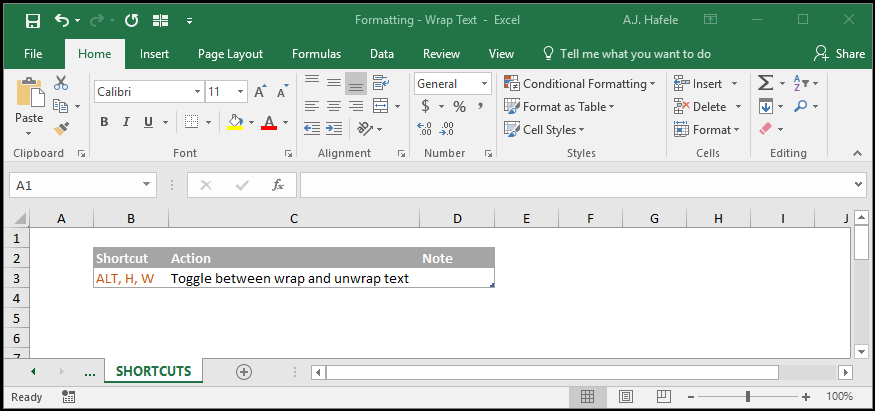Align text right
The height and width of the screenshot is (411, 875).
[356, 106]
